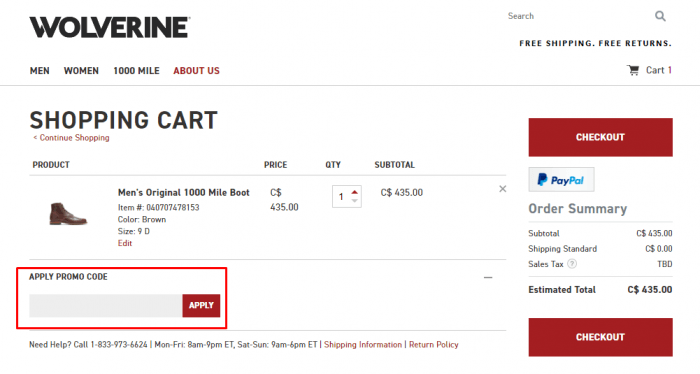700x374 pixels.
Task: Open the Return Policy link
Action: pos(434,345)
